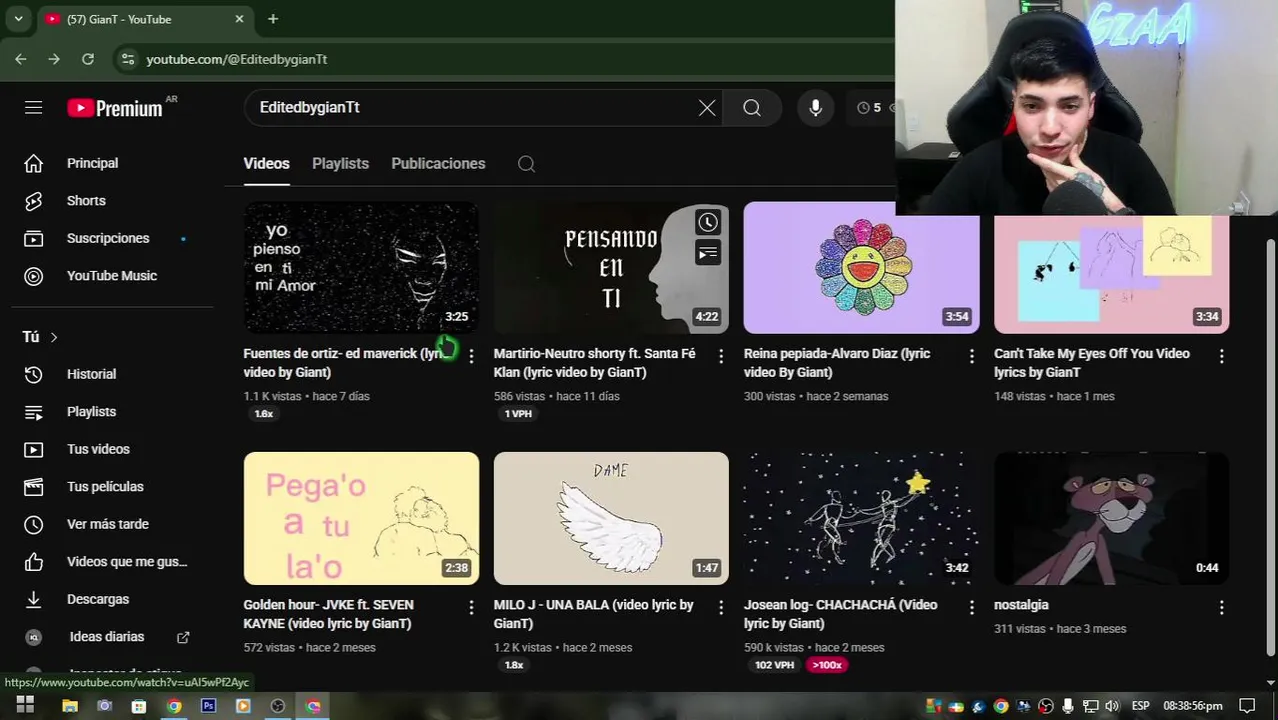Open Descargas in the sidebar

tap(98, 599)
